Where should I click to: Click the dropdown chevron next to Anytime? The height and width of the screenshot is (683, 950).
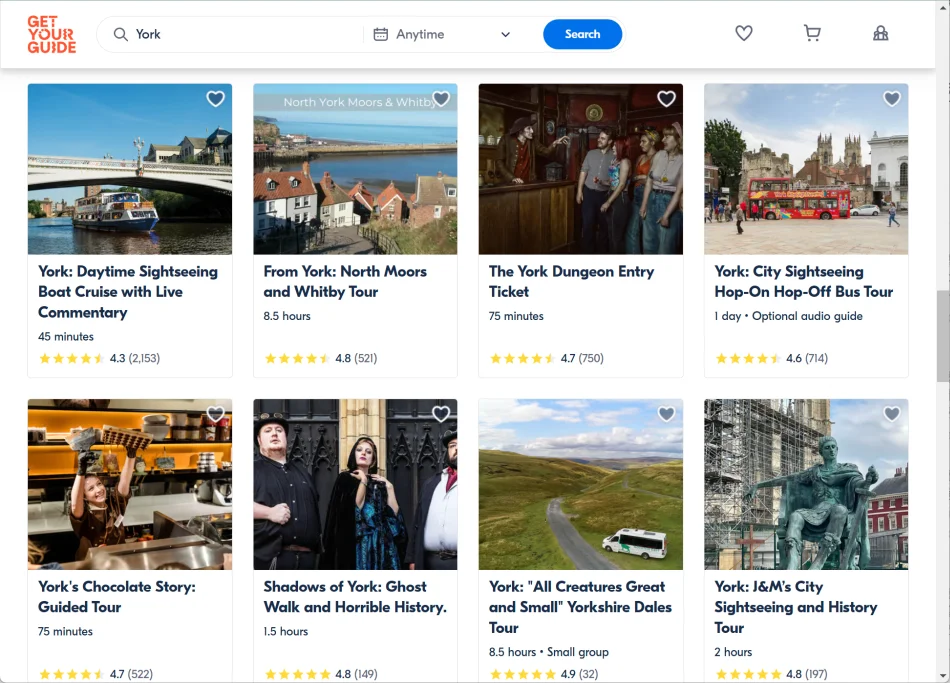[505, 35]
